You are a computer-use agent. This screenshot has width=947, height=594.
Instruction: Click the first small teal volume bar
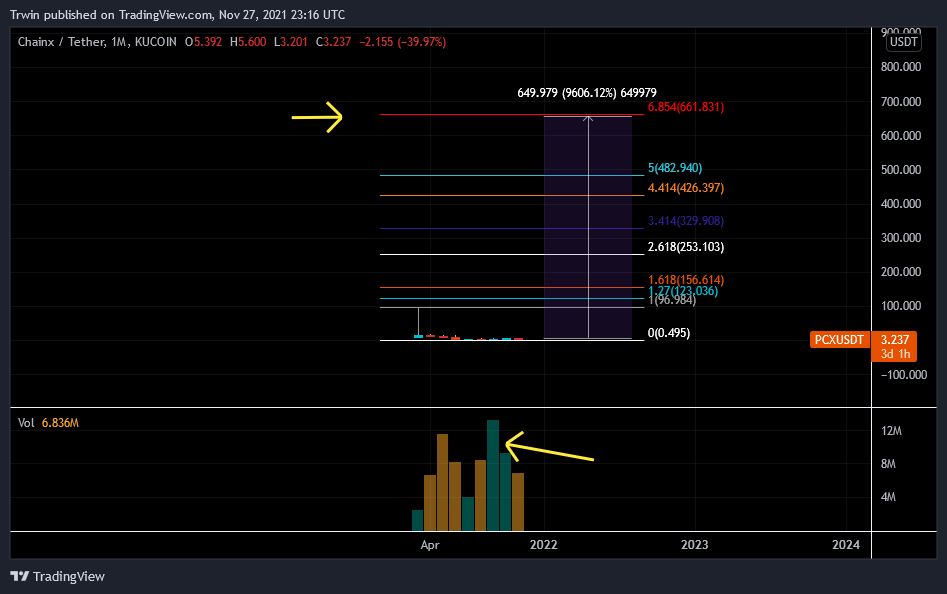pos(417,520)
